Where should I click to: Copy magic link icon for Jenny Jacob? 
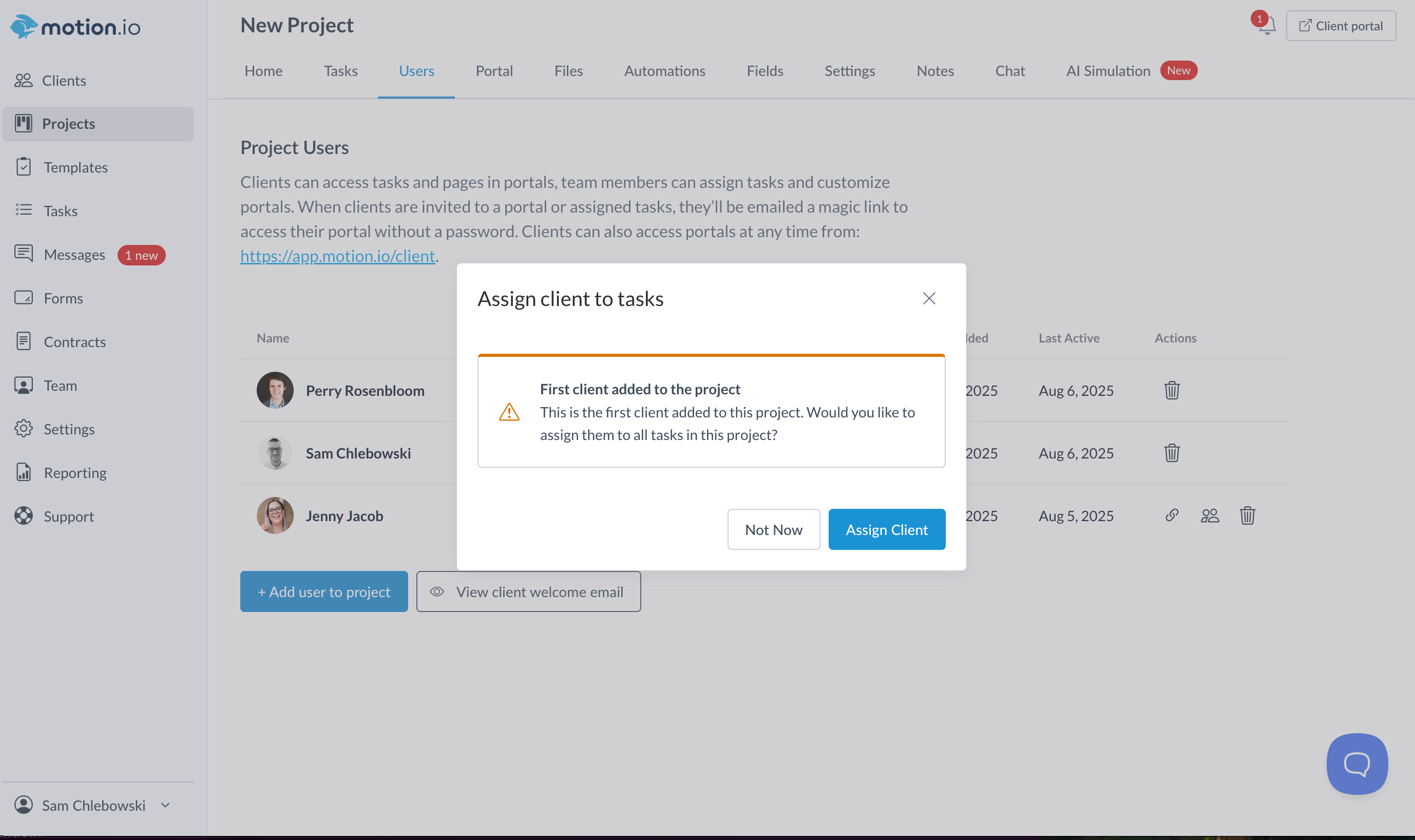point(1172,515)
